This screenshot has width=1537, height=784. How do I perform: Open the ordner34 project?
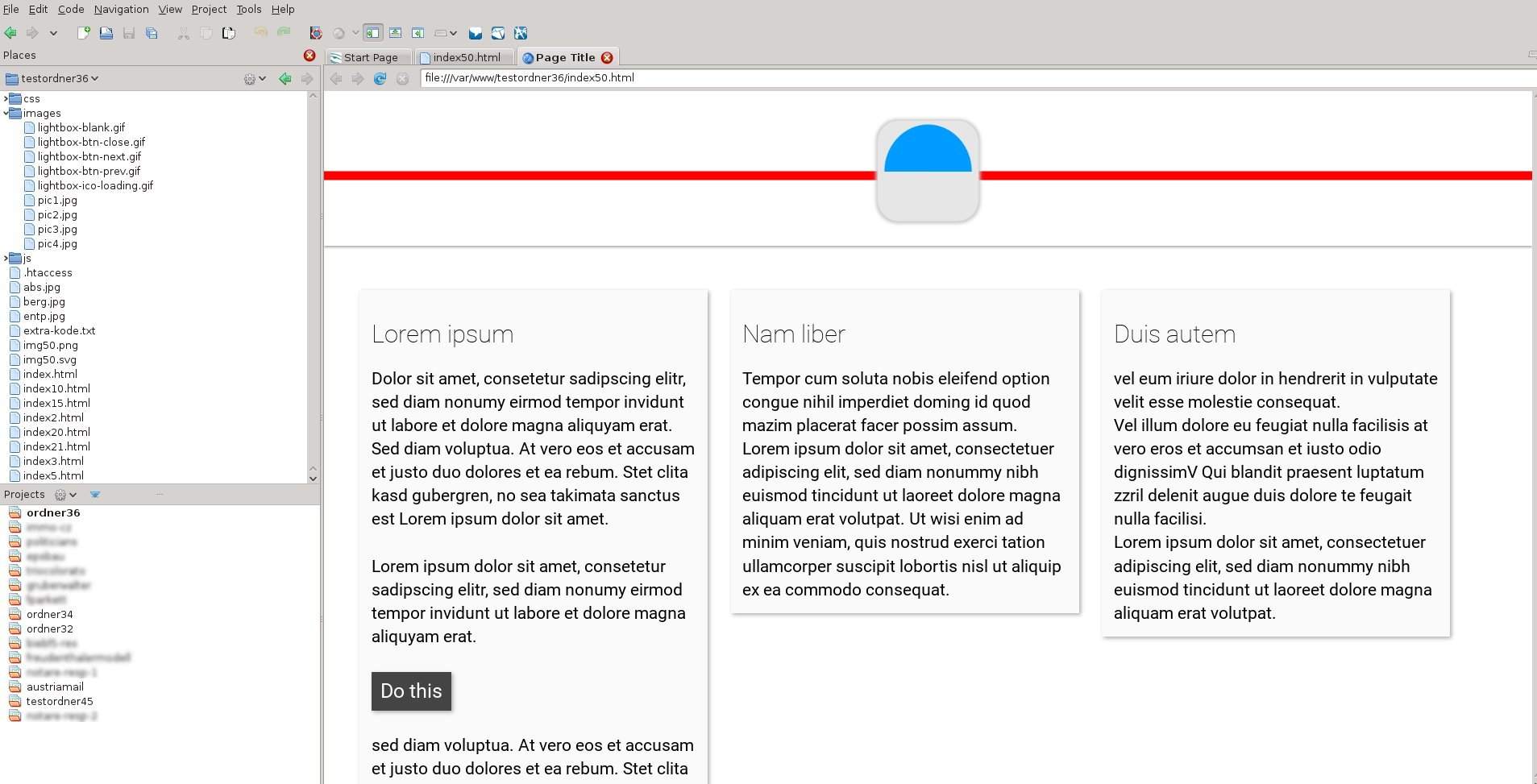[49, 614]
